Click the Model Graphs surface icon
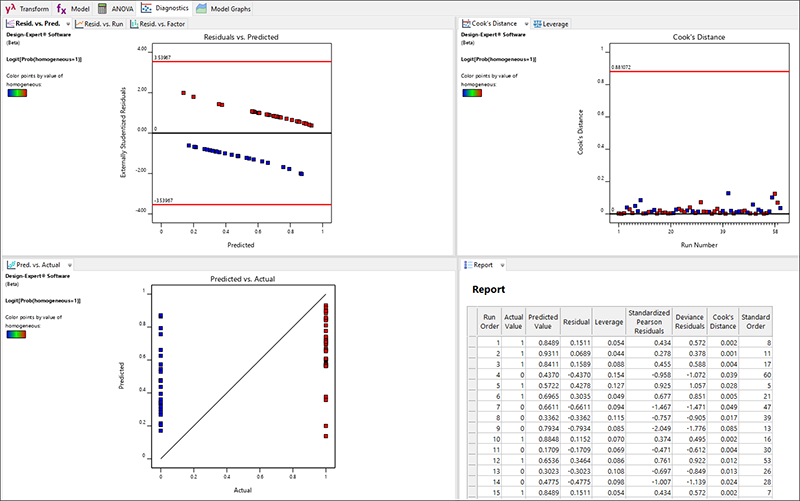Screen dimensions: 800x501 [203, 8]
